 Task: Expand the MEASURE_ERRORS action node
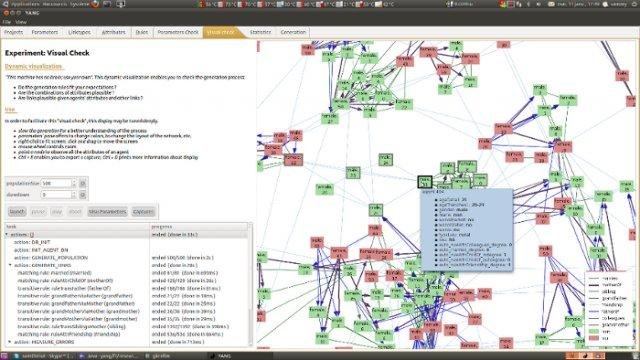[10, 342]
